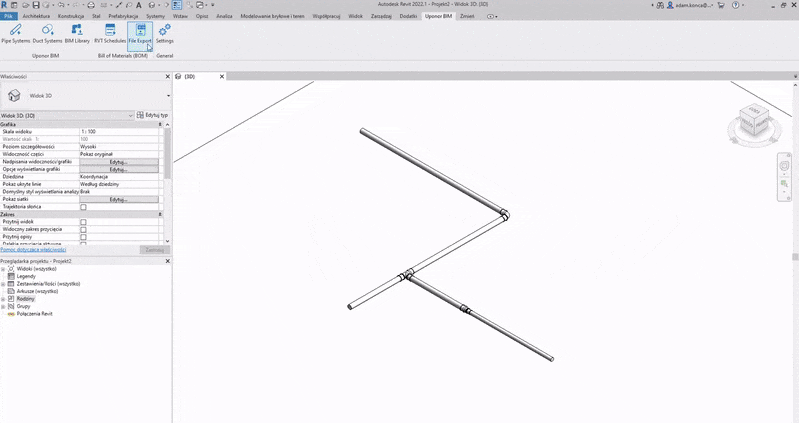Open the shopping cart icon in title bar
This screenshot has height=423, width=799.
point(721,5)
